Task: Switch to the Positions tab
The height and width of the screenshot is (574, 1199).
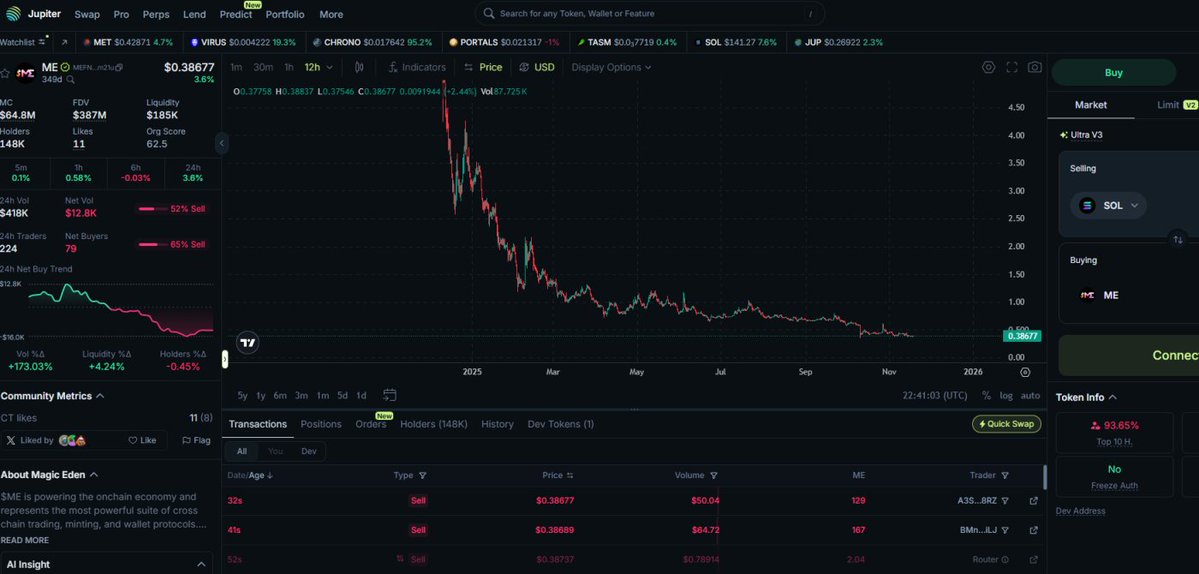Action: click(321, 424)
